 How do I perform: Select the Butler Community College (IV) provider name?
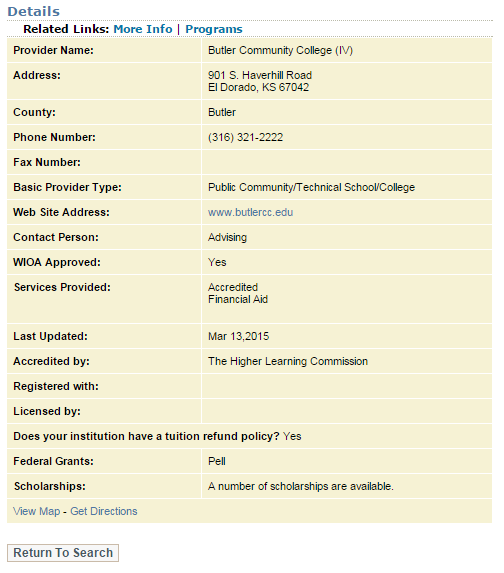pos(280,50)
